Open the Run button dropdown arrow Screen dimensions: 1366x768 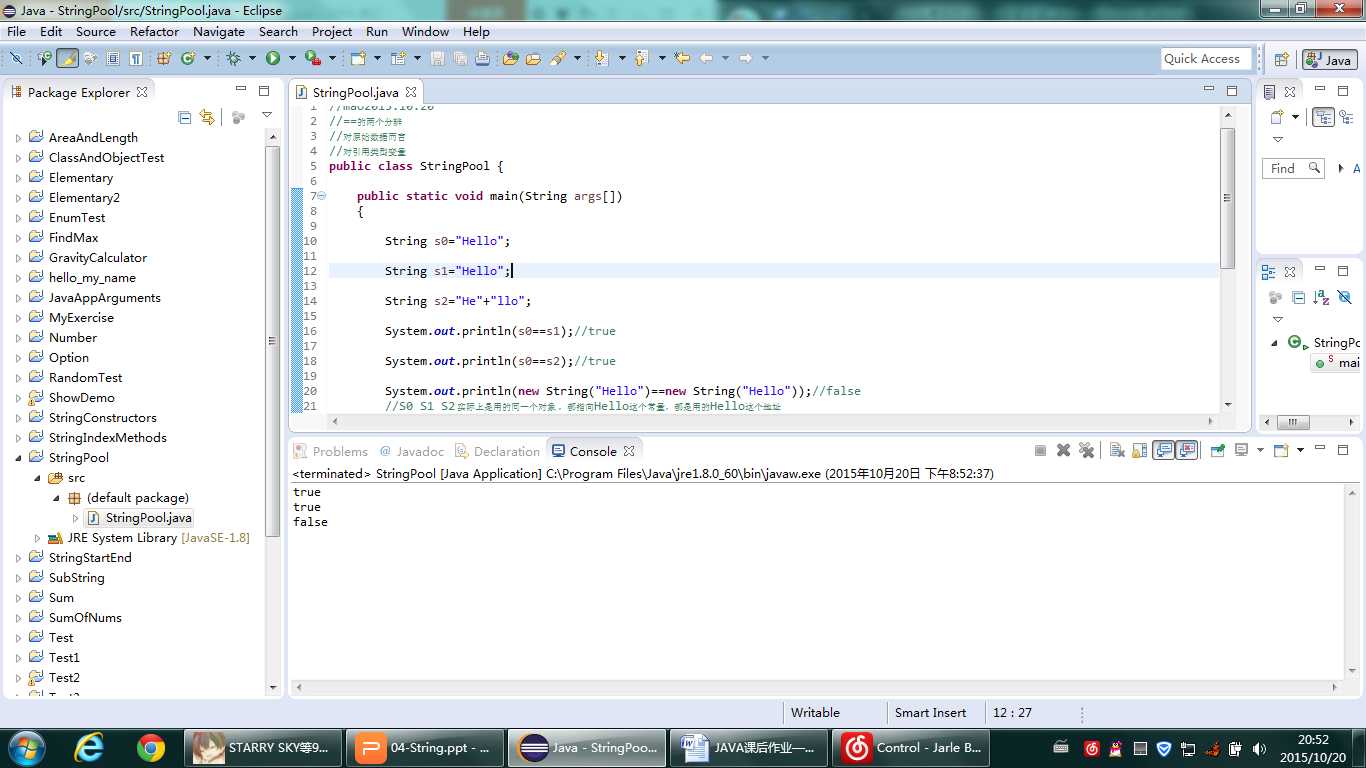tap(292, 58)
